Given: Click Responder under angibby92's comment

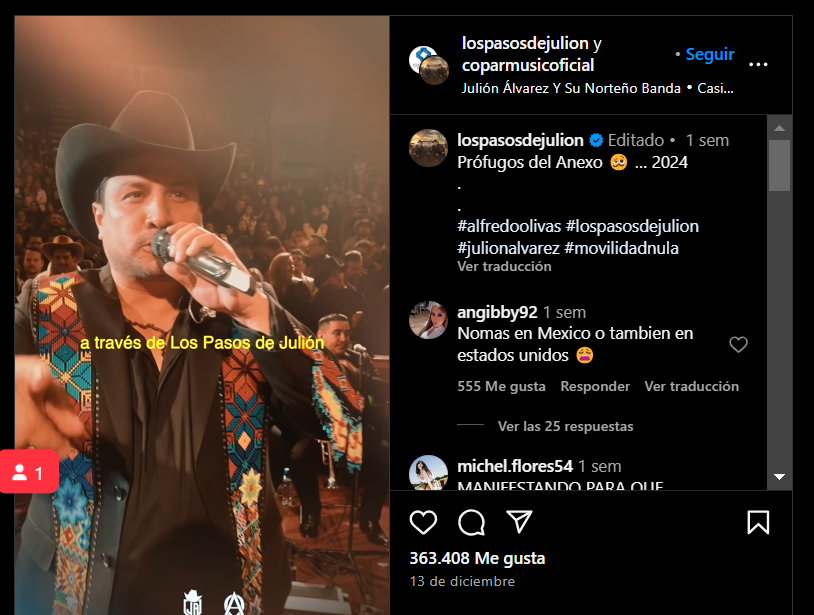Looking at the screenshot, I should click(595, 386).
